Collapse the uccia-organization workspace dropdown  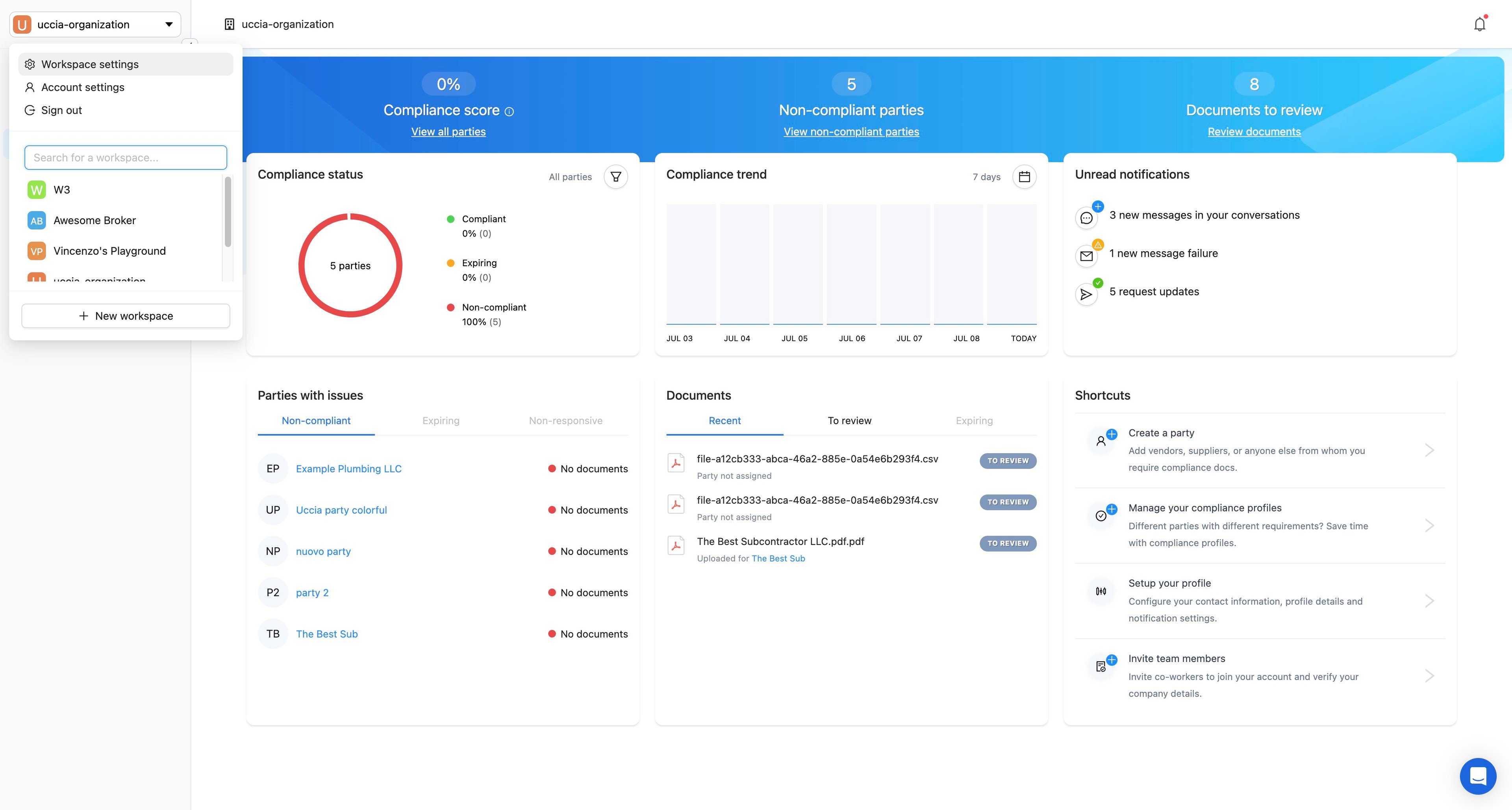tap(169, 25)
